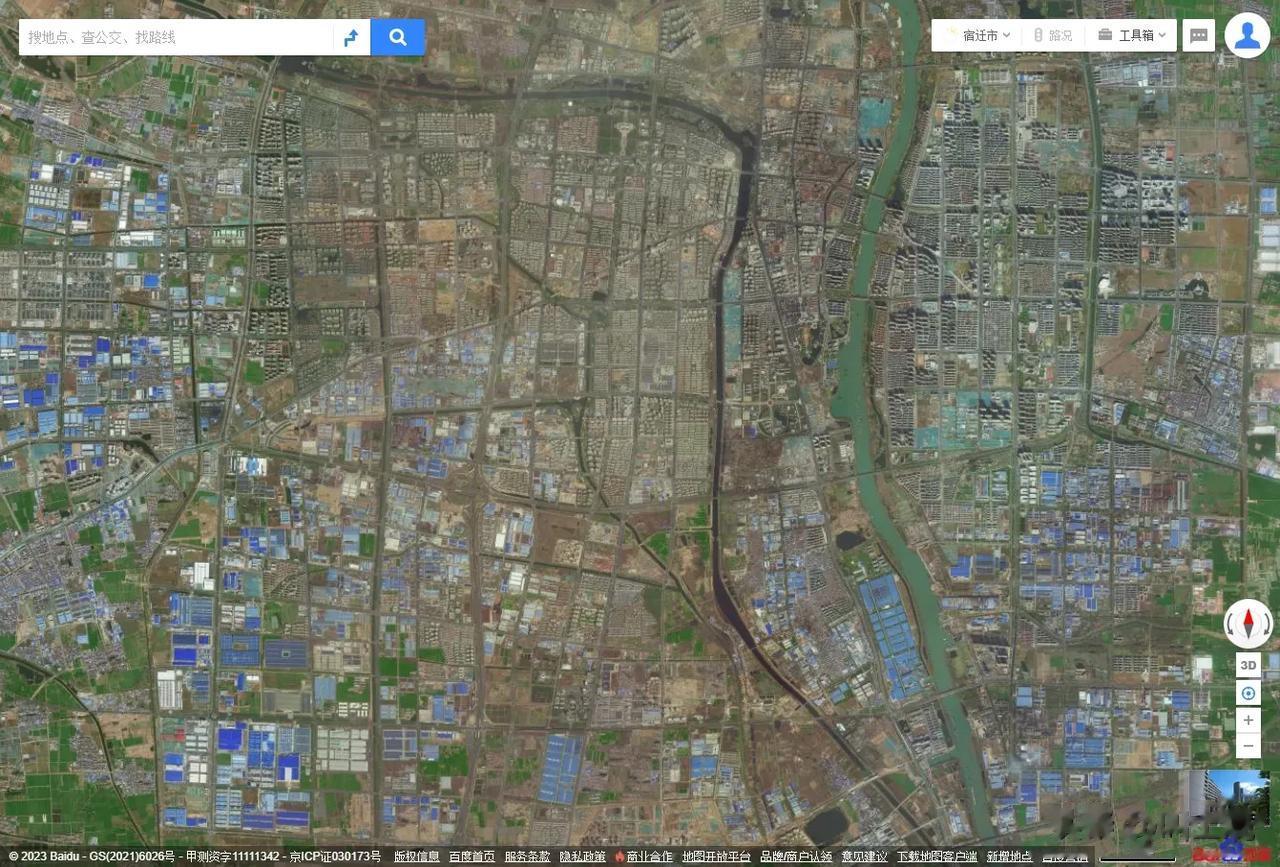Click the 品牌商户认领 footer link
The image size is (1280, 867).
pos(796,857)
